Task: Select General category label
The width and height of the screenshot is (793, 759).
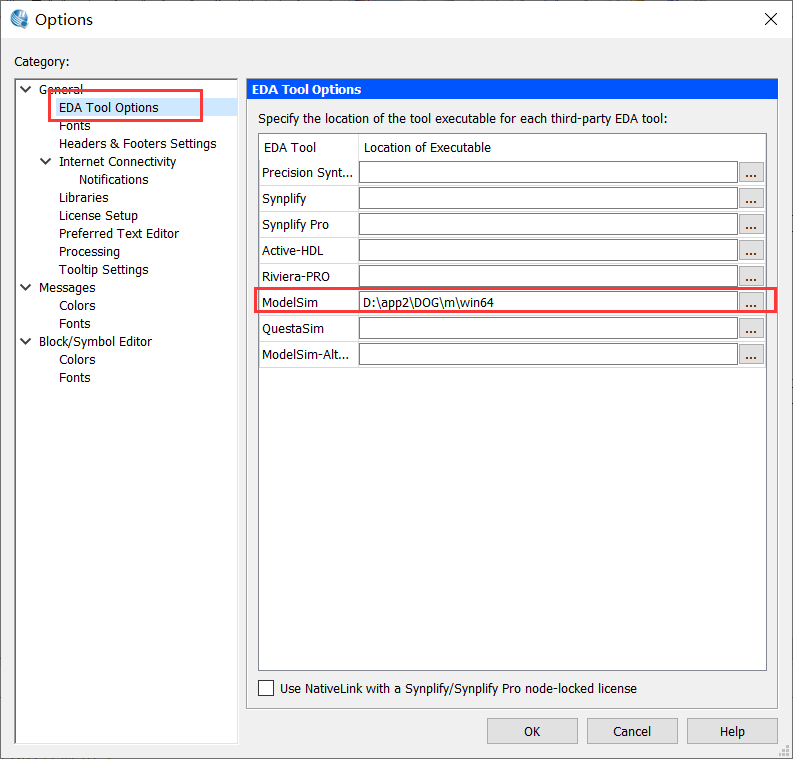Action: pyautogui.click(x=61, y=90)
